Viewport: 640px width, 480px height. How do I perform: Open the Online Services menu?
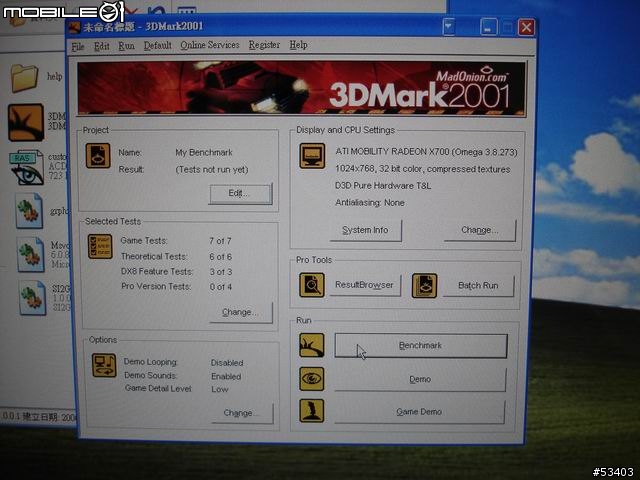(210, 45)
